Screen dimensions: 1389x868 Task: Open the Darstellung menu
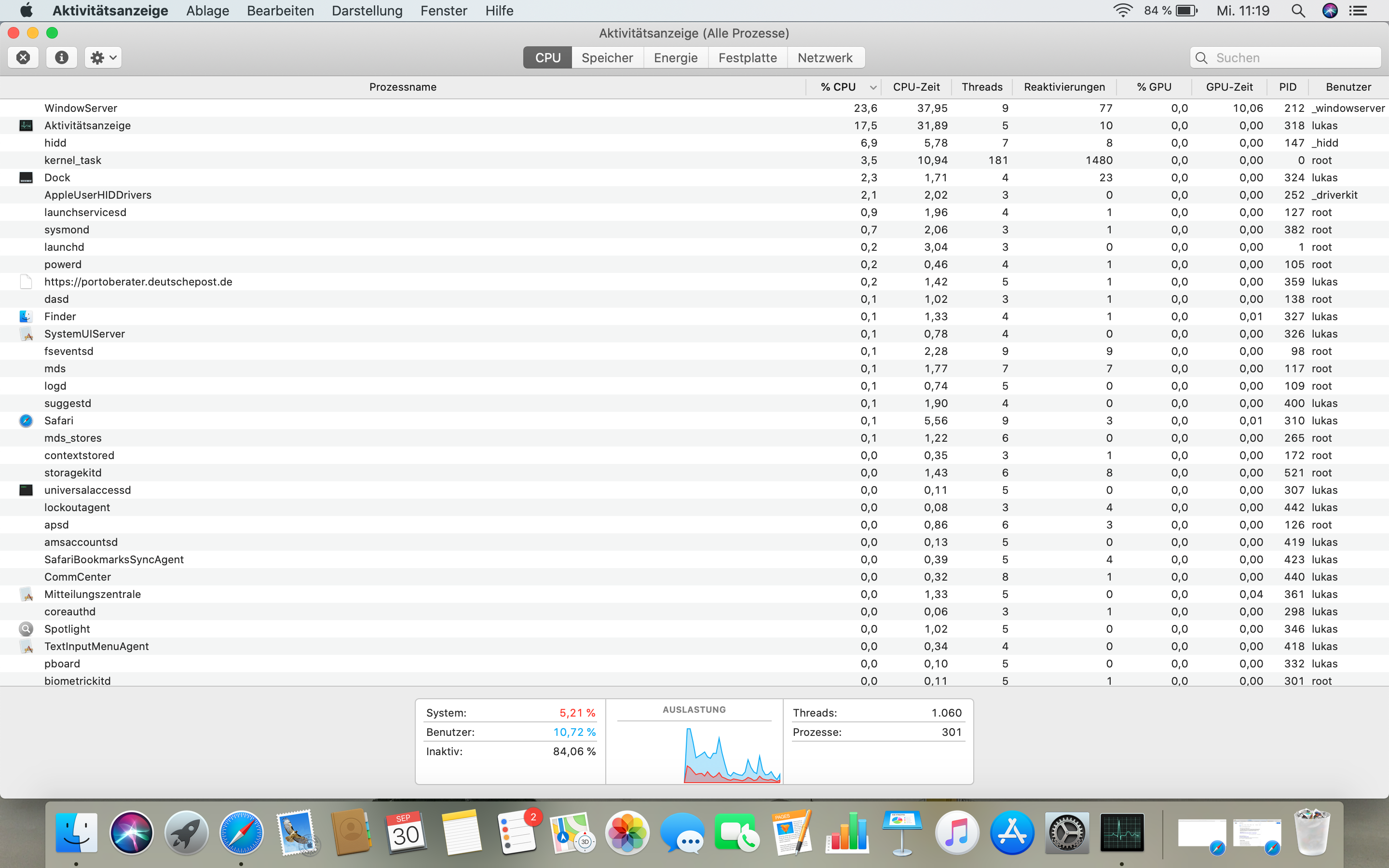pos(367,10)
